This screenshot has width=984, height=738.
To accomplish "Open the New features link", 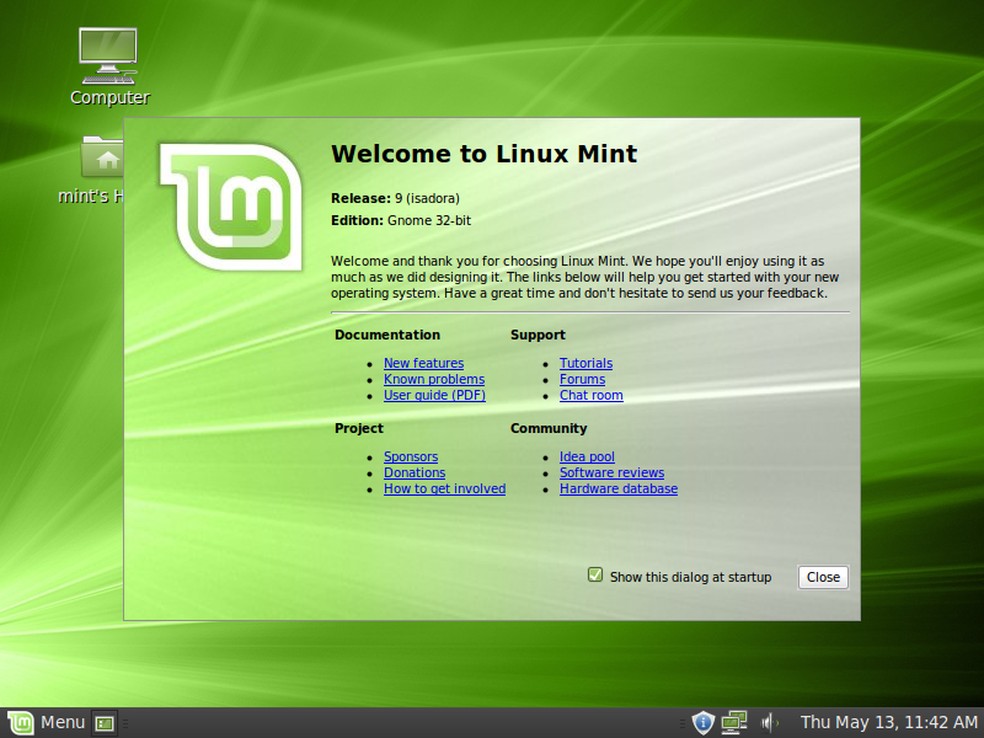I will (x=423, y=363).
